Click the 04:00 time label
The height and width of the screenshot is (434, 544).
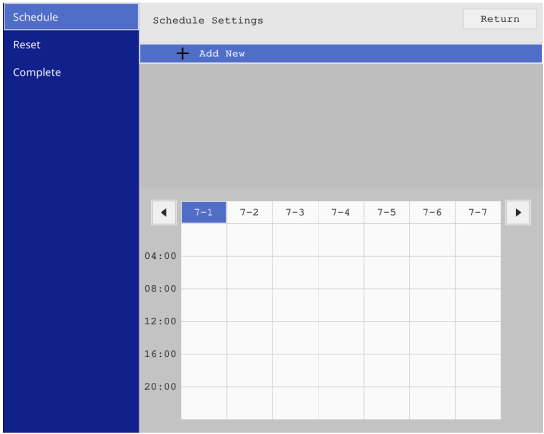pos(160,256)
